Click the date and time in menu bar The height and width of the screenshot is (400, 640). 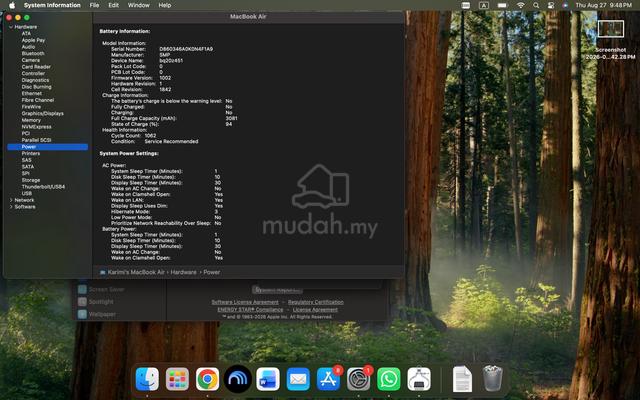coord(603,5)
